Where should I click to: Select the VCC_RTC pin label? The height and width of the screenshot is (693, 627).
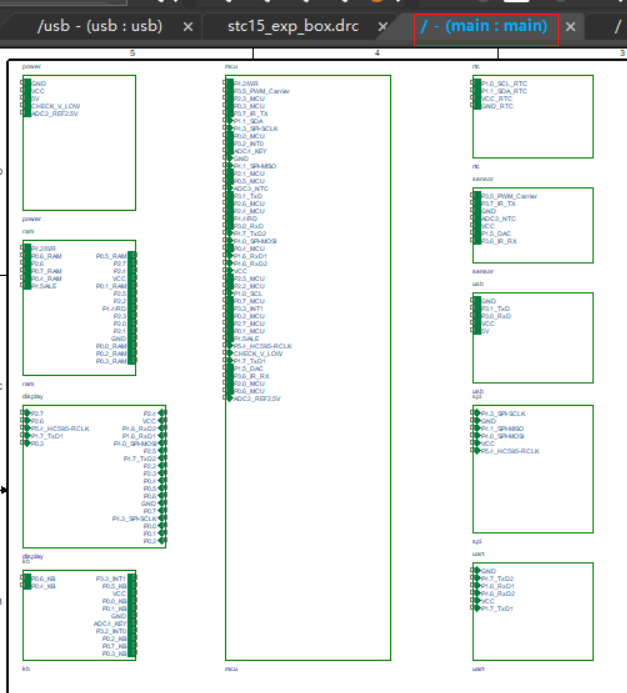(x=497, y=99)
